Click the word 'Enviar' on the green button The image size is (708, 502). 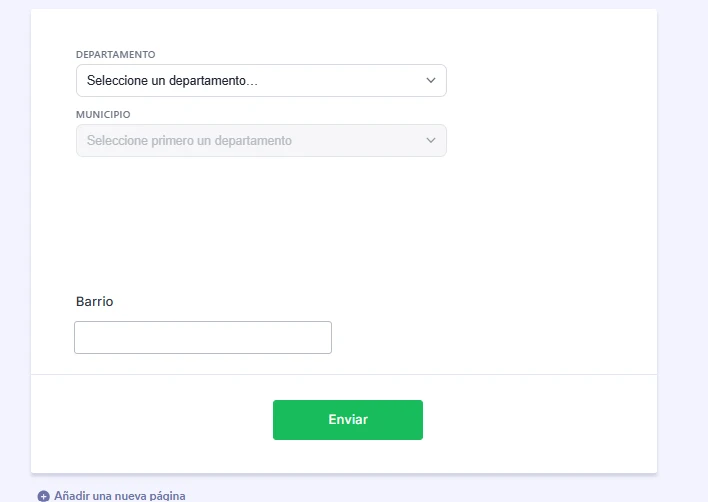[x=348, y=419]
